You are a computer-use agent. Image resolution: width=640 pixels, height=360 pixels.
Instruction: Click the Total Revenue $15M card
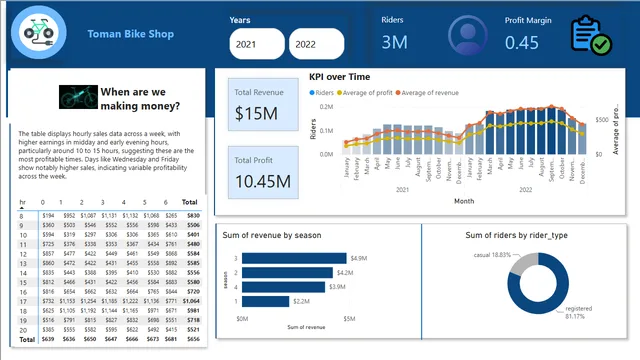(263, 104)
